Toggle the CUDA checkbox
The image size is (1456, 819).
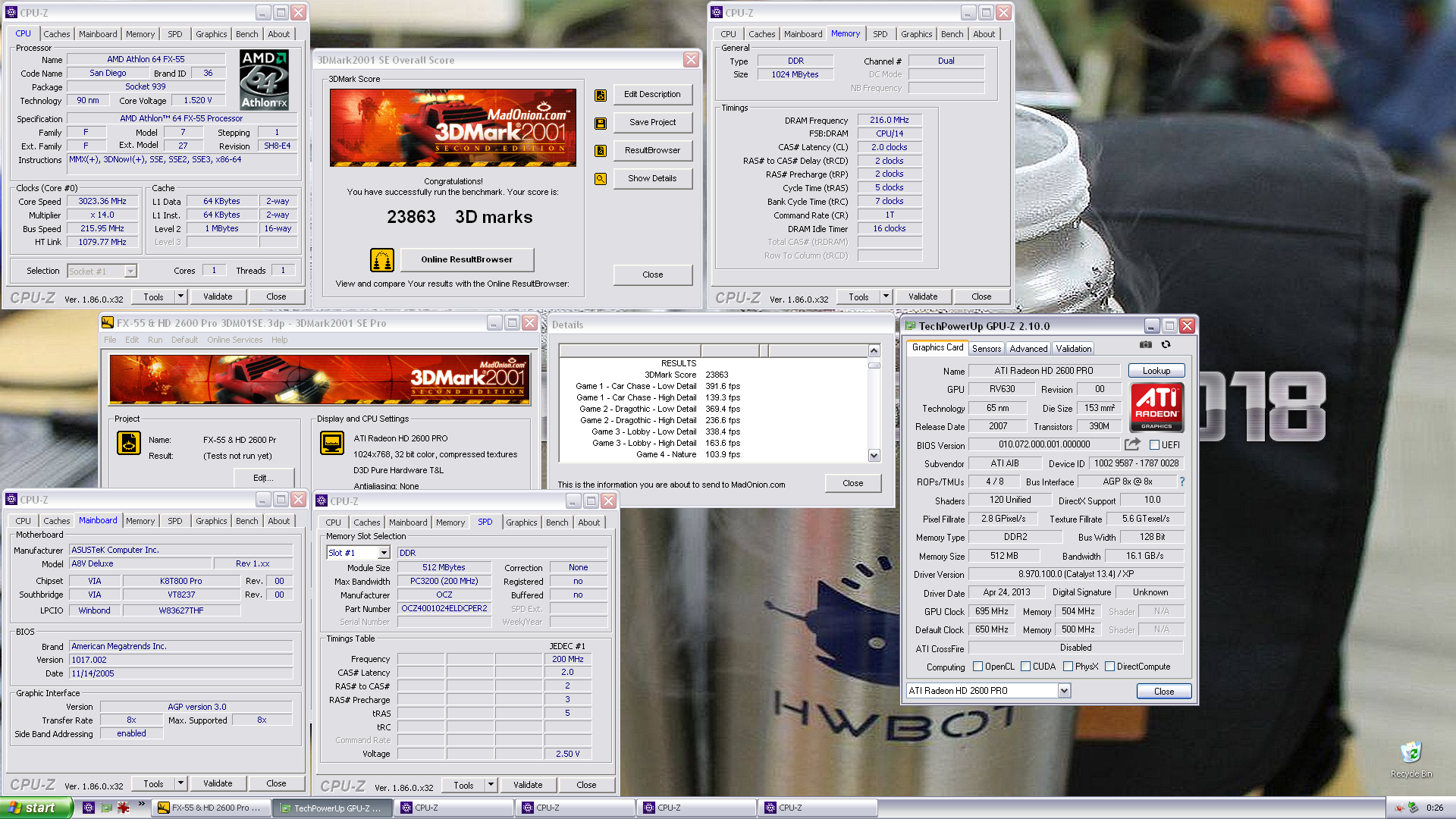coord(1025,667)
